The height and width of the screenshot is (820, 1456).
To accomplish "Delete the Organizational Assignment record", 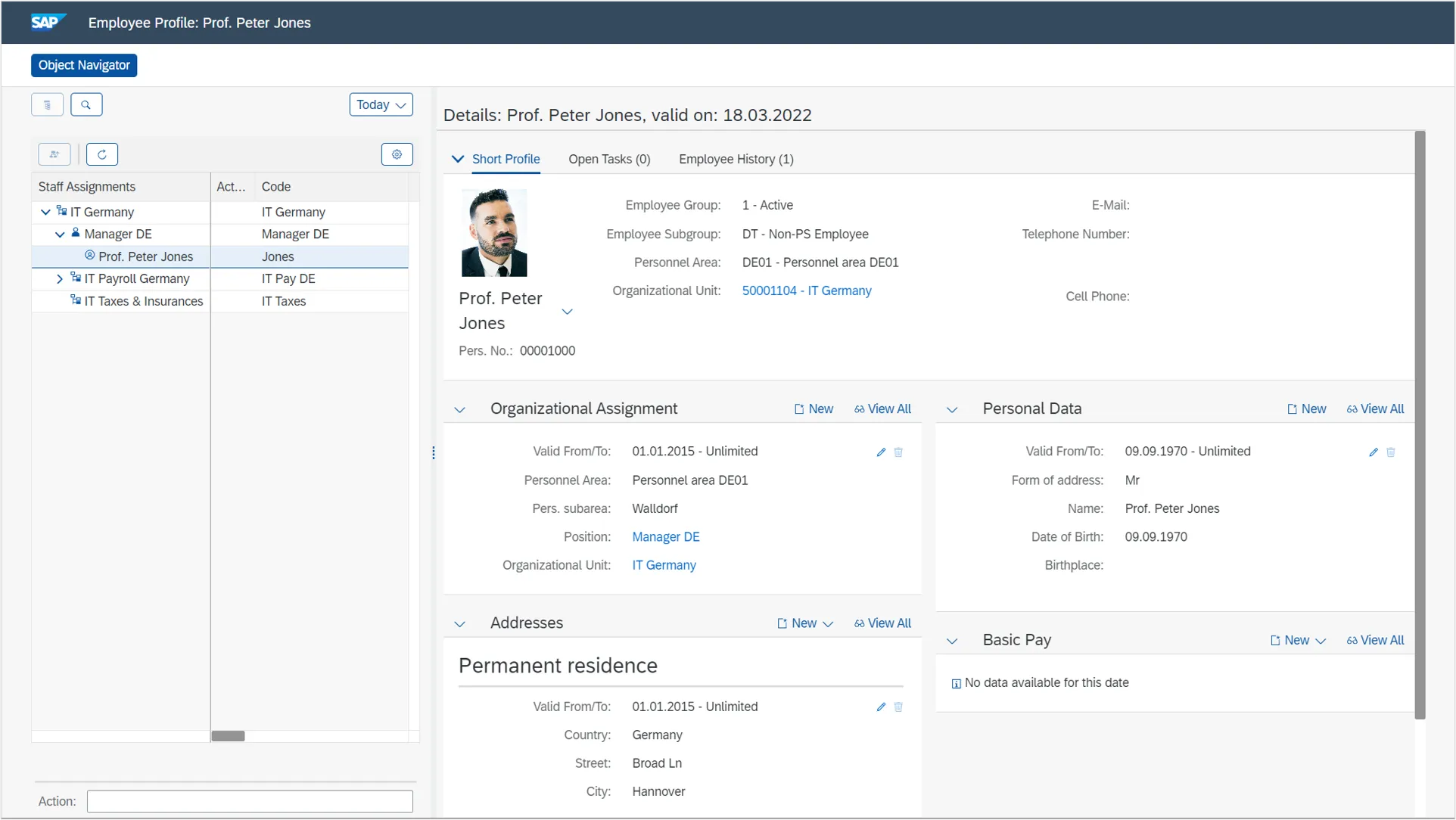I will [x=898, y=452].
